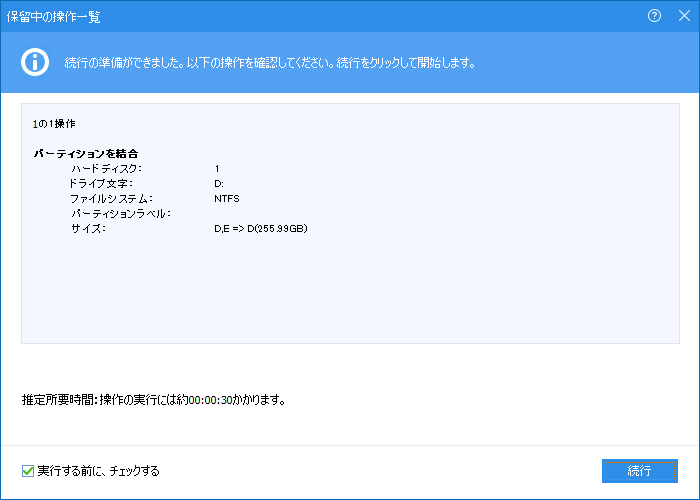Click the 保留中の操作一覧 window title
The width and height of the screenshot is (700, 500).
pos(53,17)
